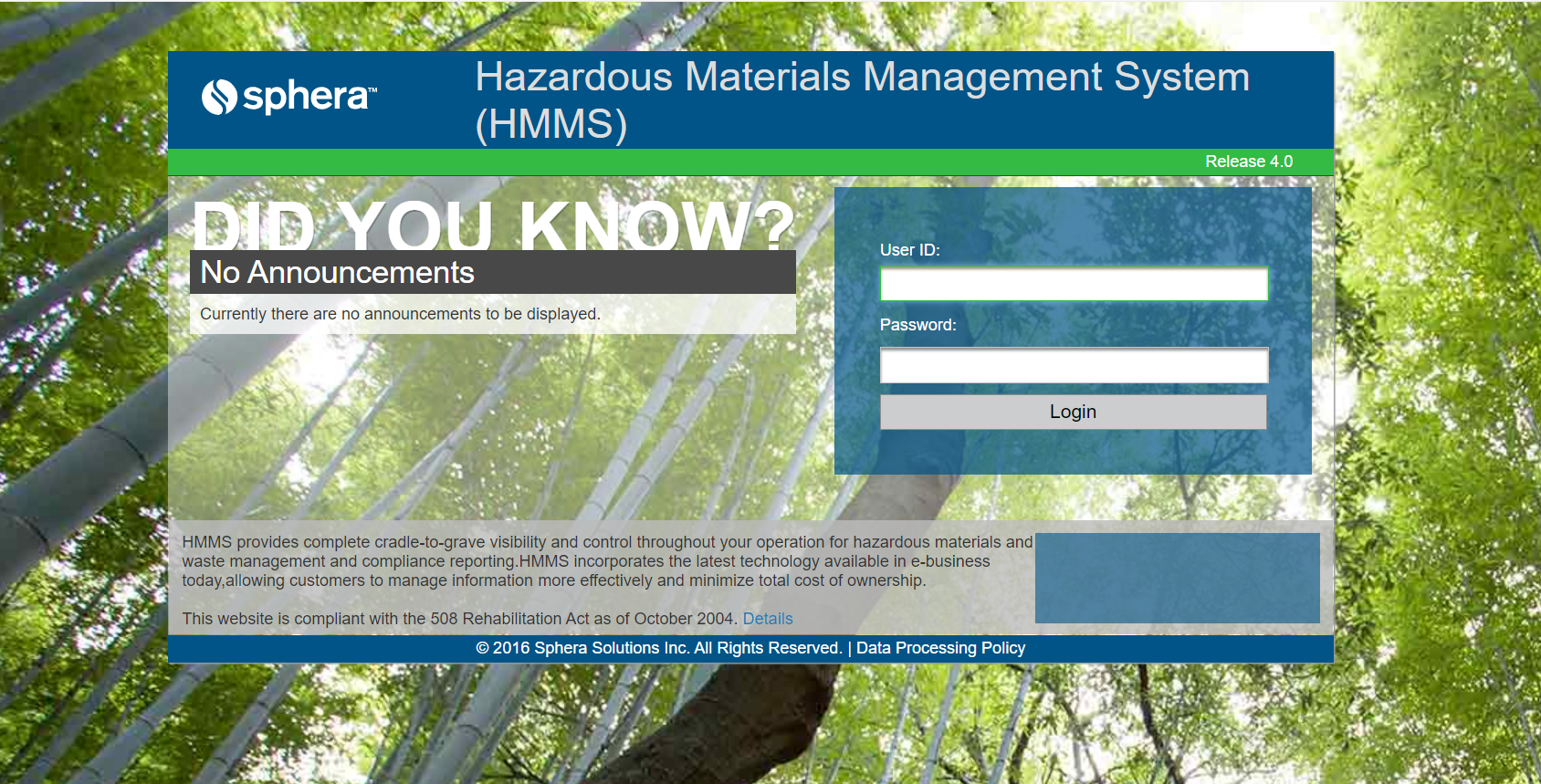Viewport: 1541px width, 784px height.
Task: Click the 508 Rehabilitation Act compliance sentence
Action: tap(459, 619)
